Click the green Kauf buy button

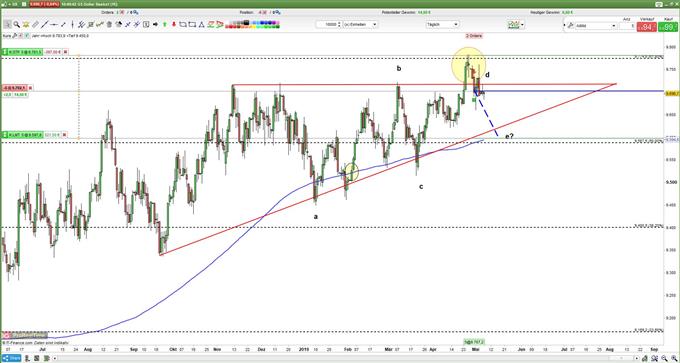pyautogui.click(x=668, y=26)
